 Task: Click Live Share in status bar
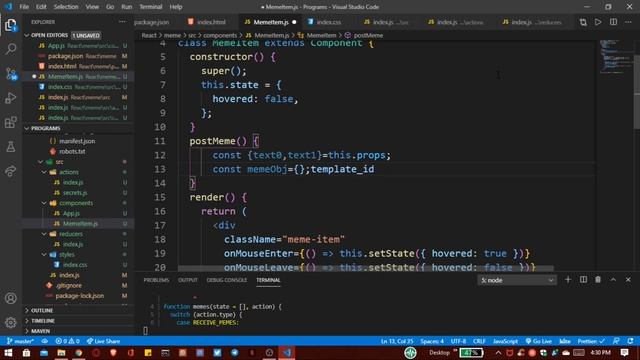point(103,341)
